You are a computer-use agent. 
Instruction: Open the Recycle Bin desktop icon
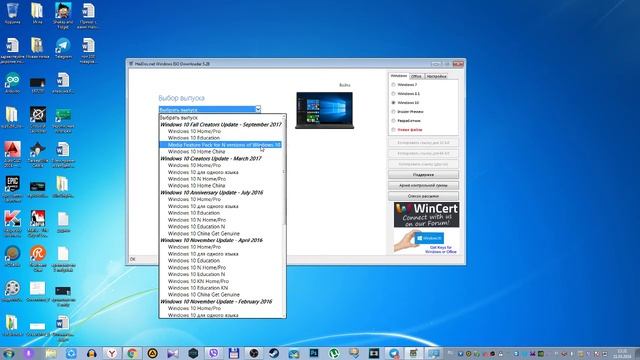point(13,13)
